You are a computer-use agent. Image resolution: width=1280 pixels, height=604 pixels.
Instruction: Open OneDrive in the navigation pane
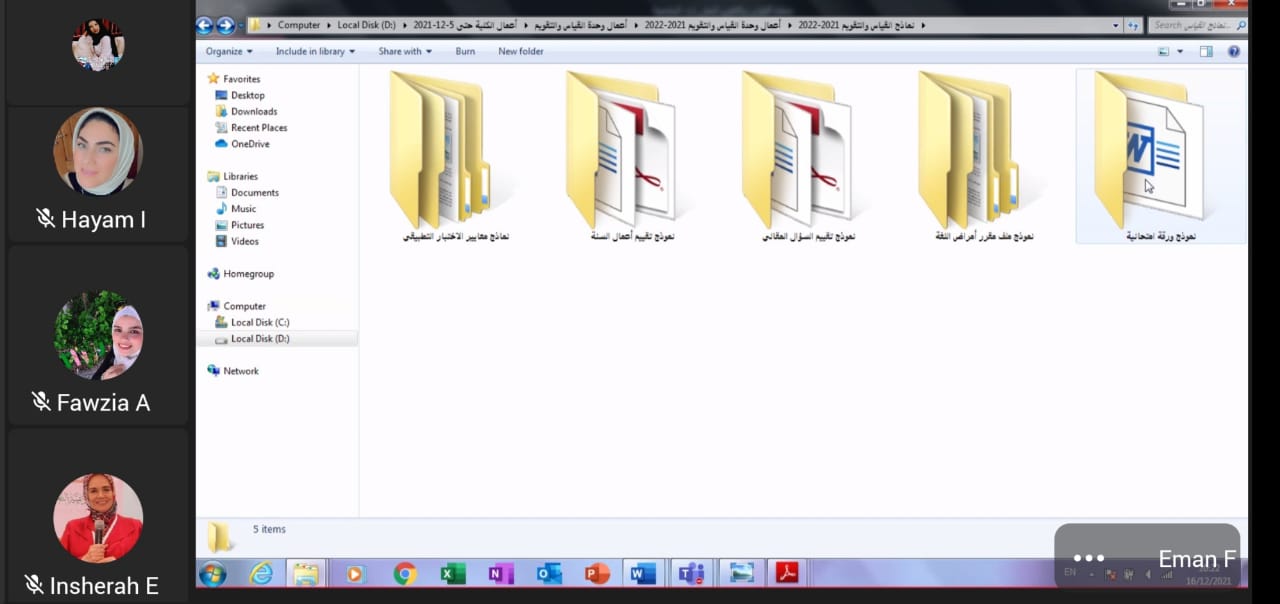[249, 143]
